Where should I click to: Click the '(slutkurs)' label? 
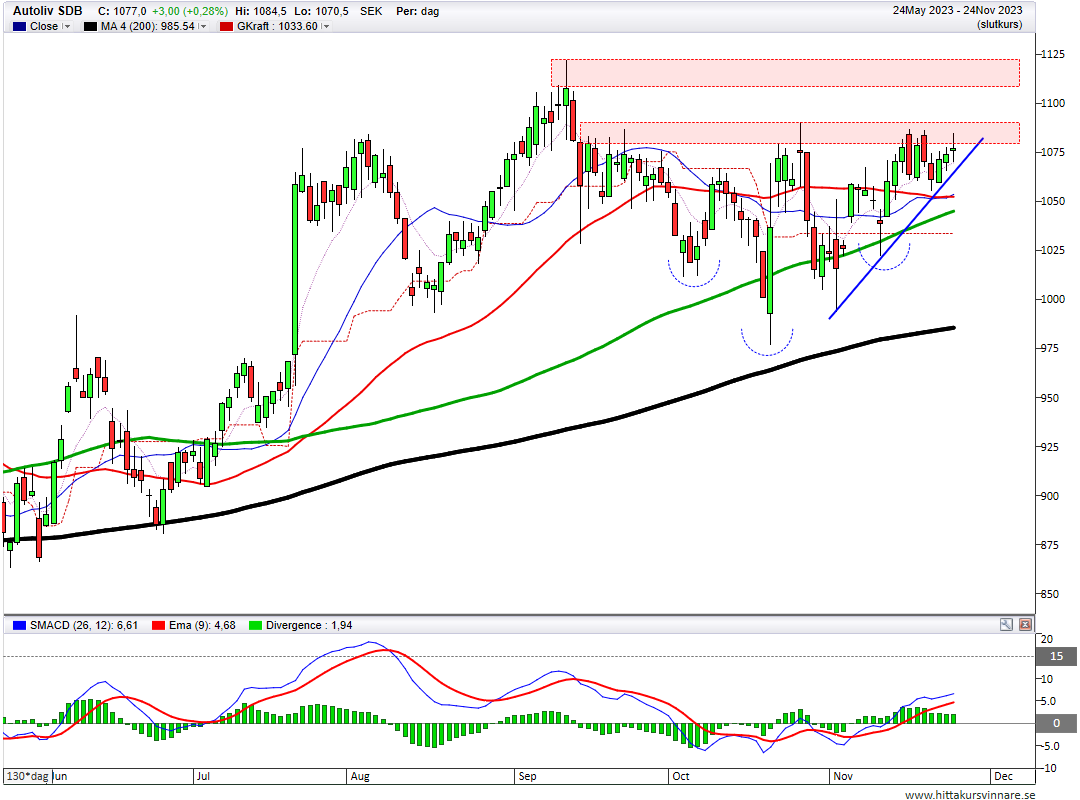[x=999, y=25]
